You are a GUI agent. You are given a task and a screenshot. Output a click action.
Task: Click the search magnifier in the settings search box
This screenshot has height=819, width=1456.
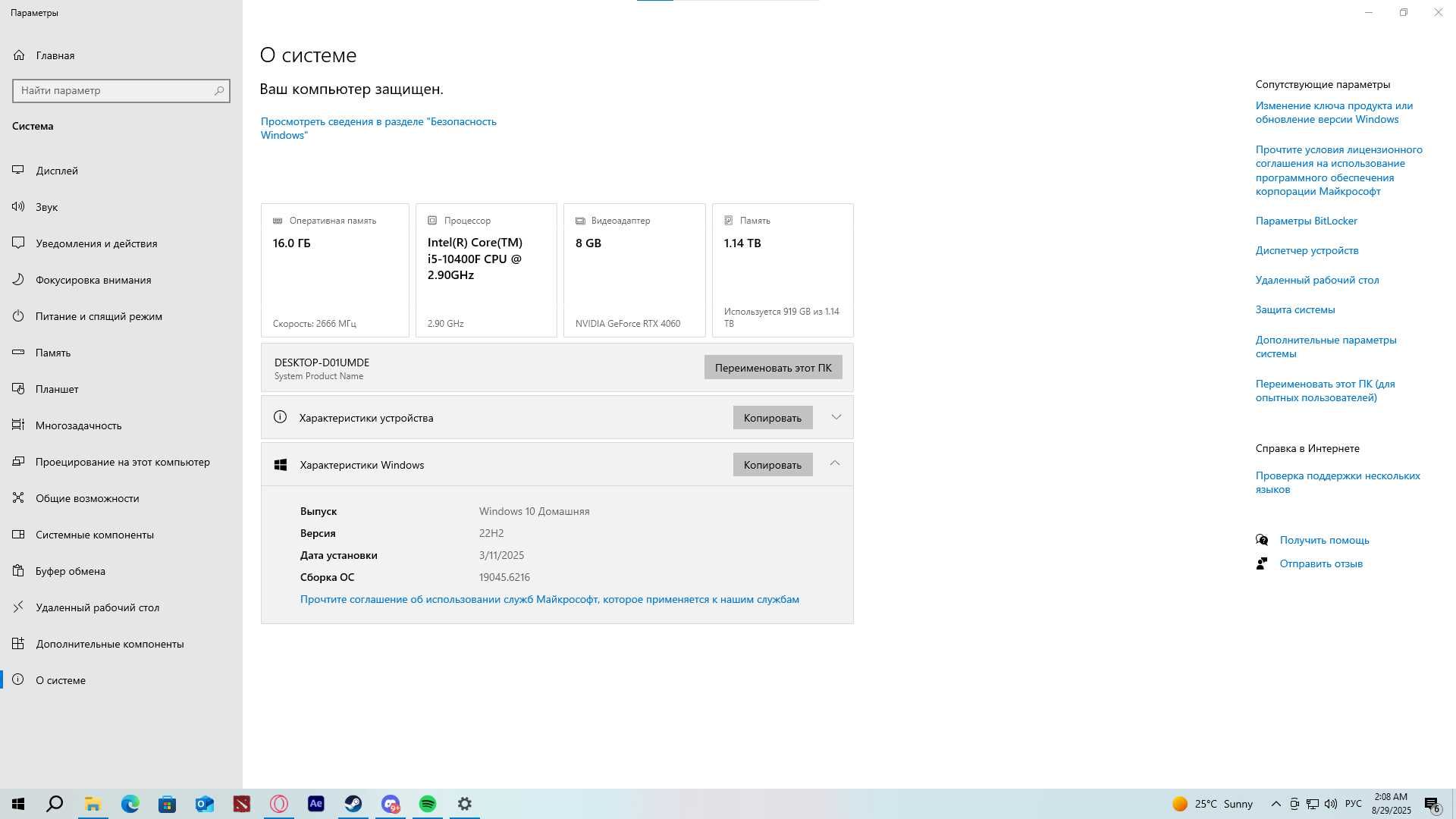219,90
